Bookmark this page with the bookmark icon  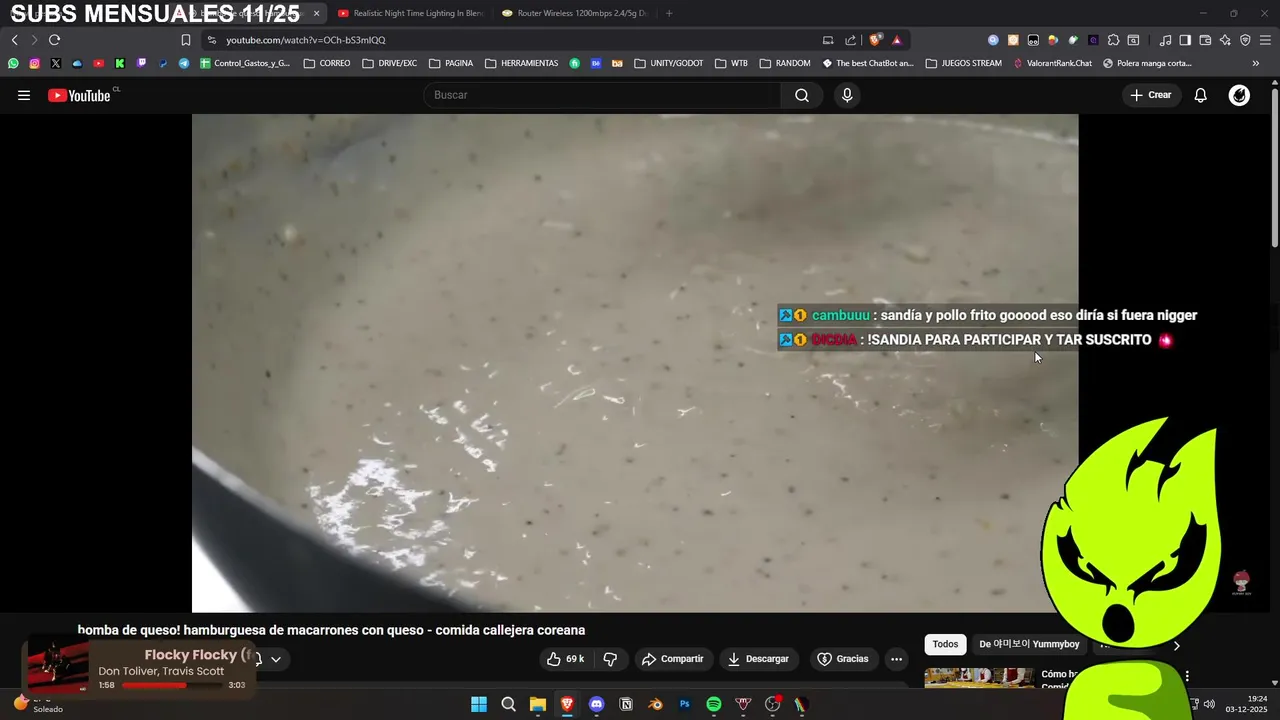click(x=185, y=40)
